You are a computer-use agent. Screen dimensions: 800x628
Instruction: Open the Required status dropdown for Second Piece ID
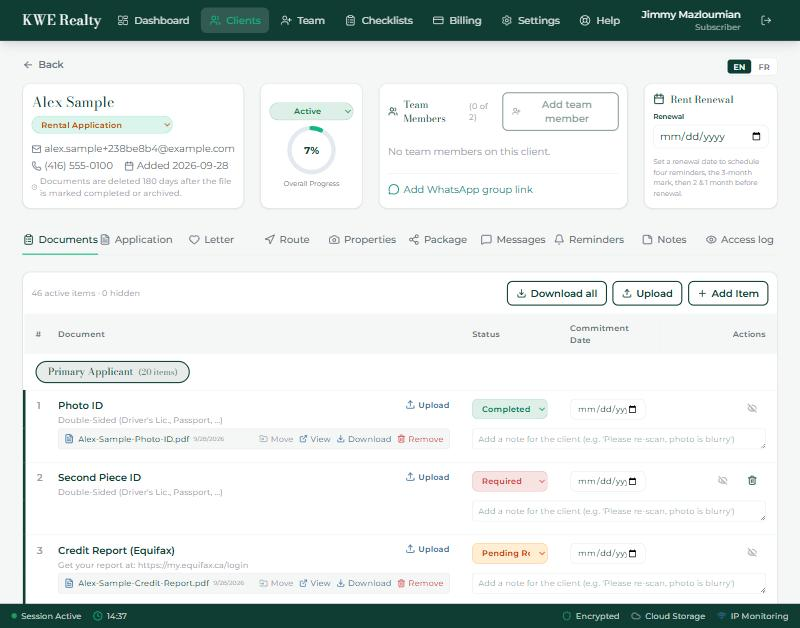(510, 481)
